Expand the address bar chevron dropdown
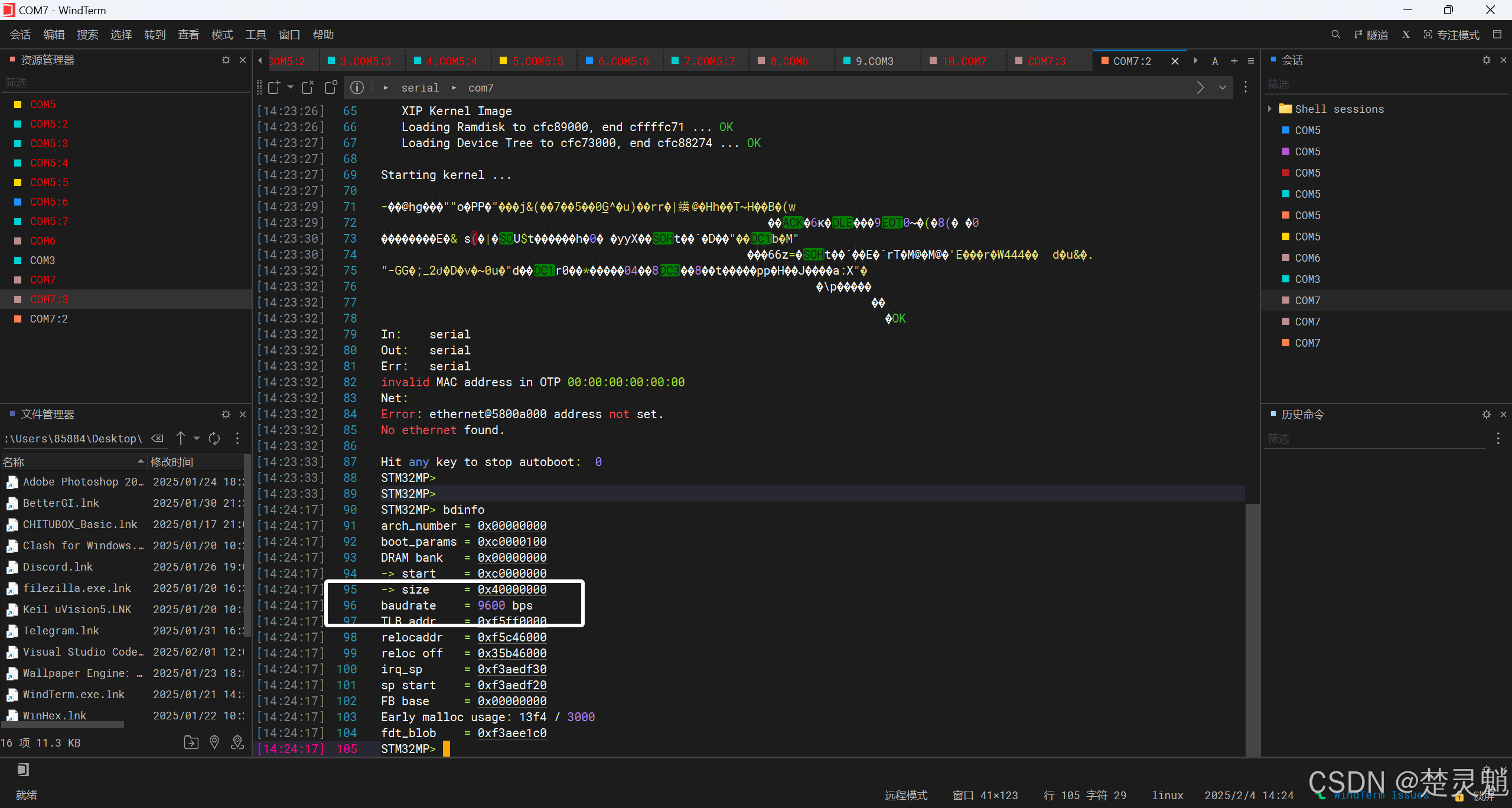The image size is (1512, 808). (1223, 87)
